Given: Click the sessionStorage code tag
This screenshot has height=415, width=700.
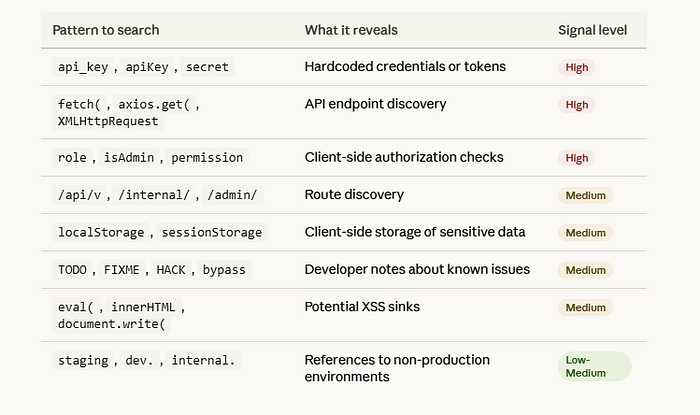Looking at the screenshot, I should point(212,232).
